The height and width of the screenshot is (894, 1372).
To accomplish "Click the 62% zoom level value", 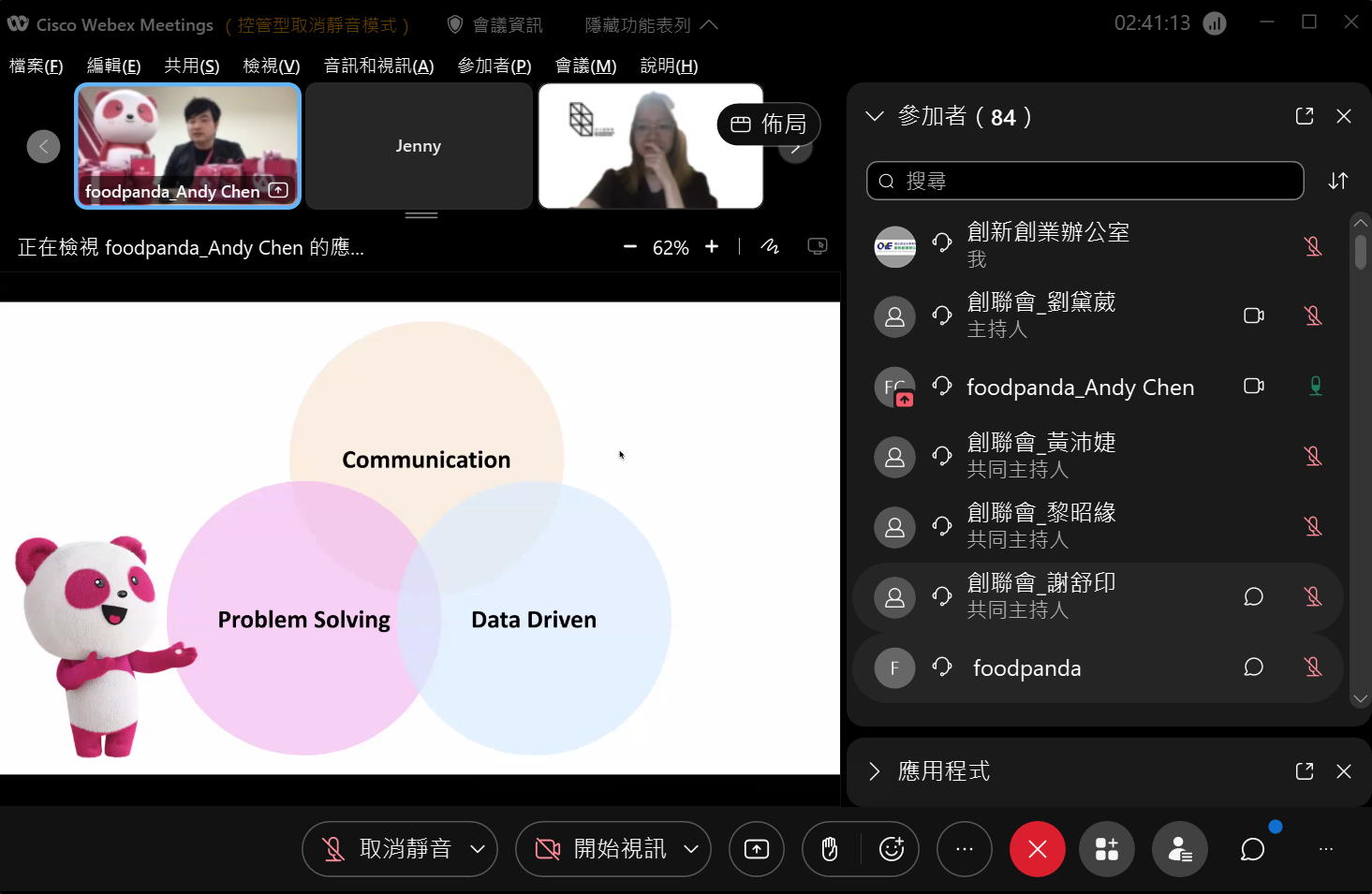I will coord(671,247).
